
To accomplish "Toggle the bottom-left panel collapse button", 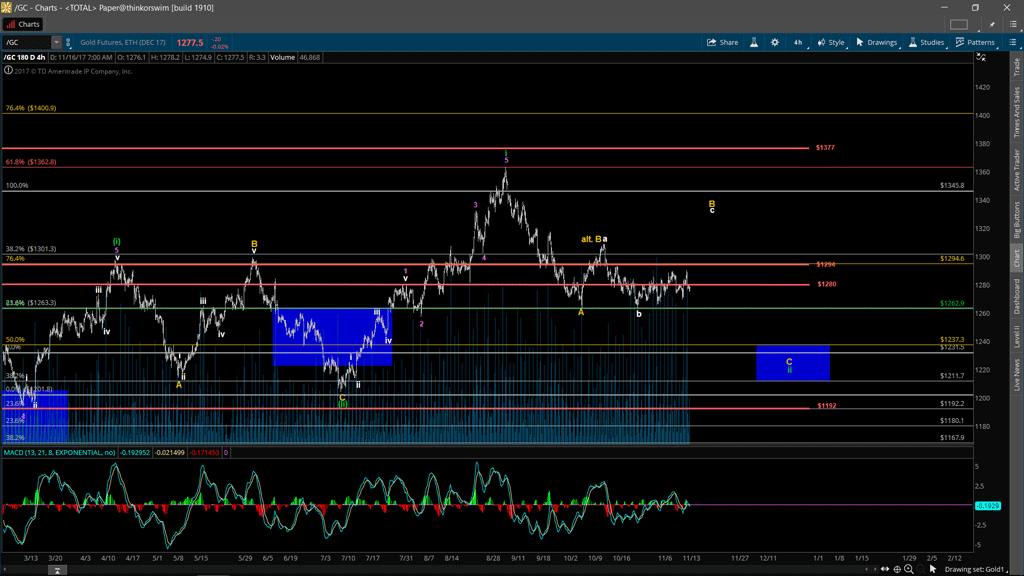I will coord(57,570).
